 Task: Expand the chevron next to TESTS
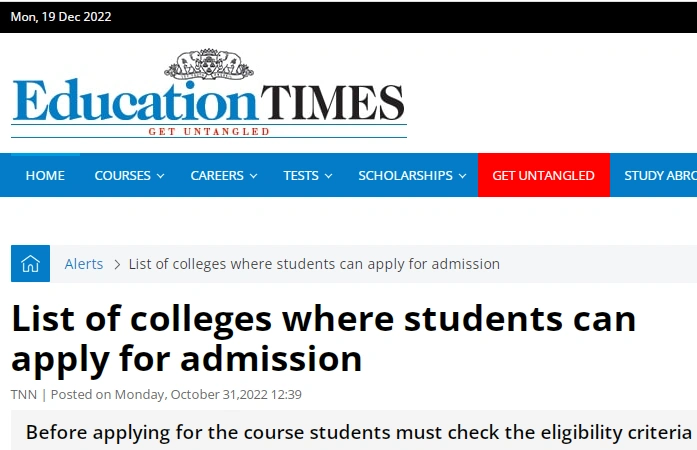[x=328, y=176]
